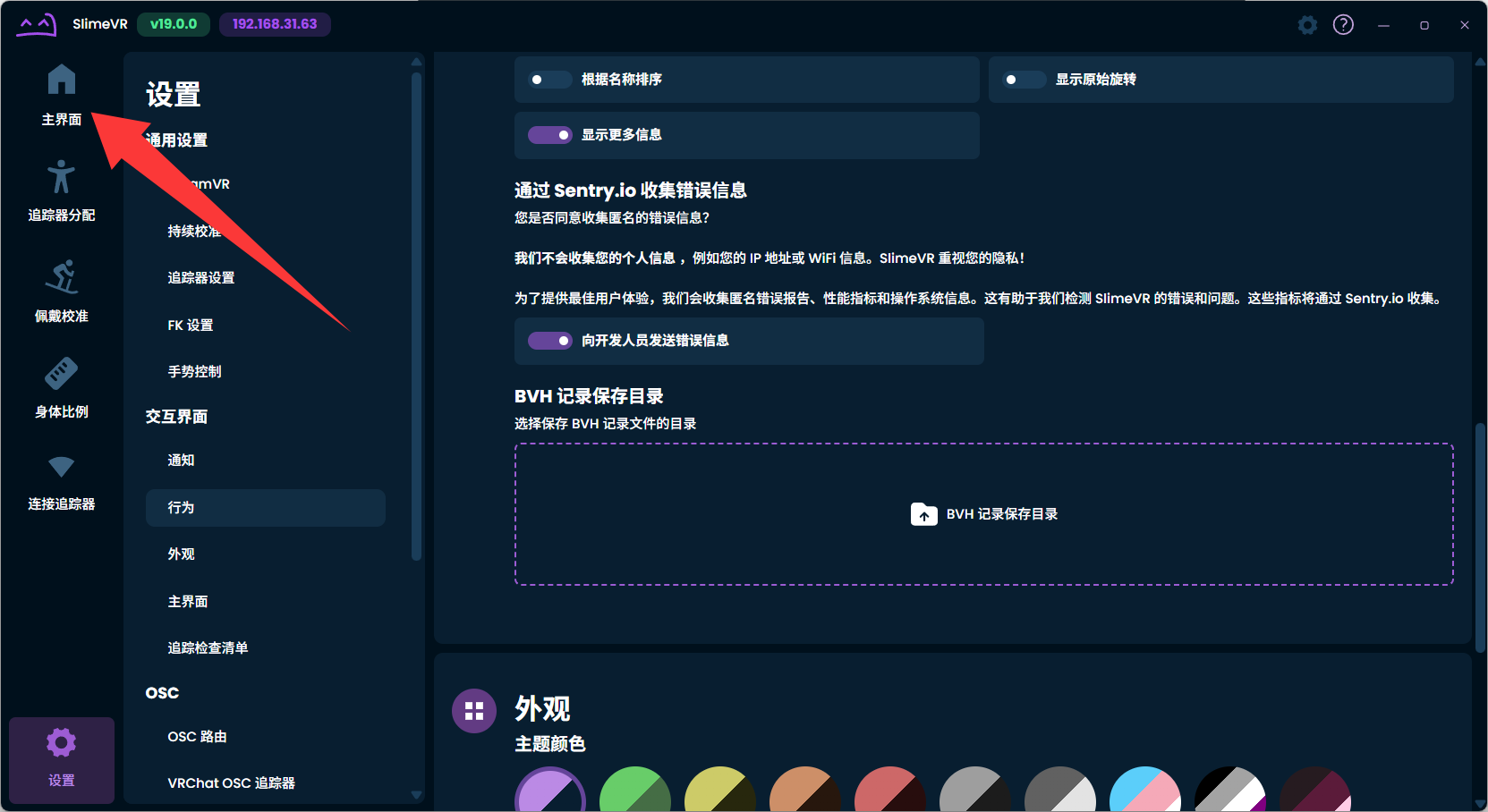Disable 向开发人员发送错误信息 toggle
The image size is (1488, 812).
click(549, 341)
